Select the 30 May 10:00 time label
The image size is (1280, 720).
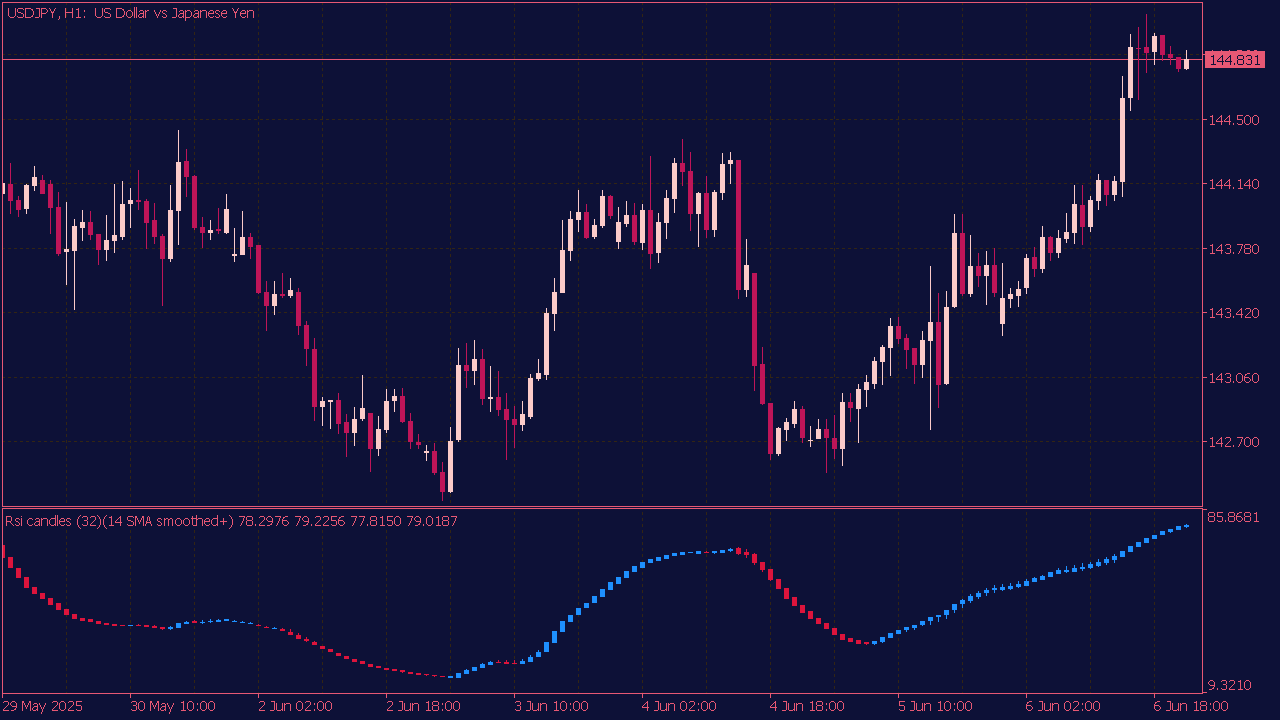172,706
